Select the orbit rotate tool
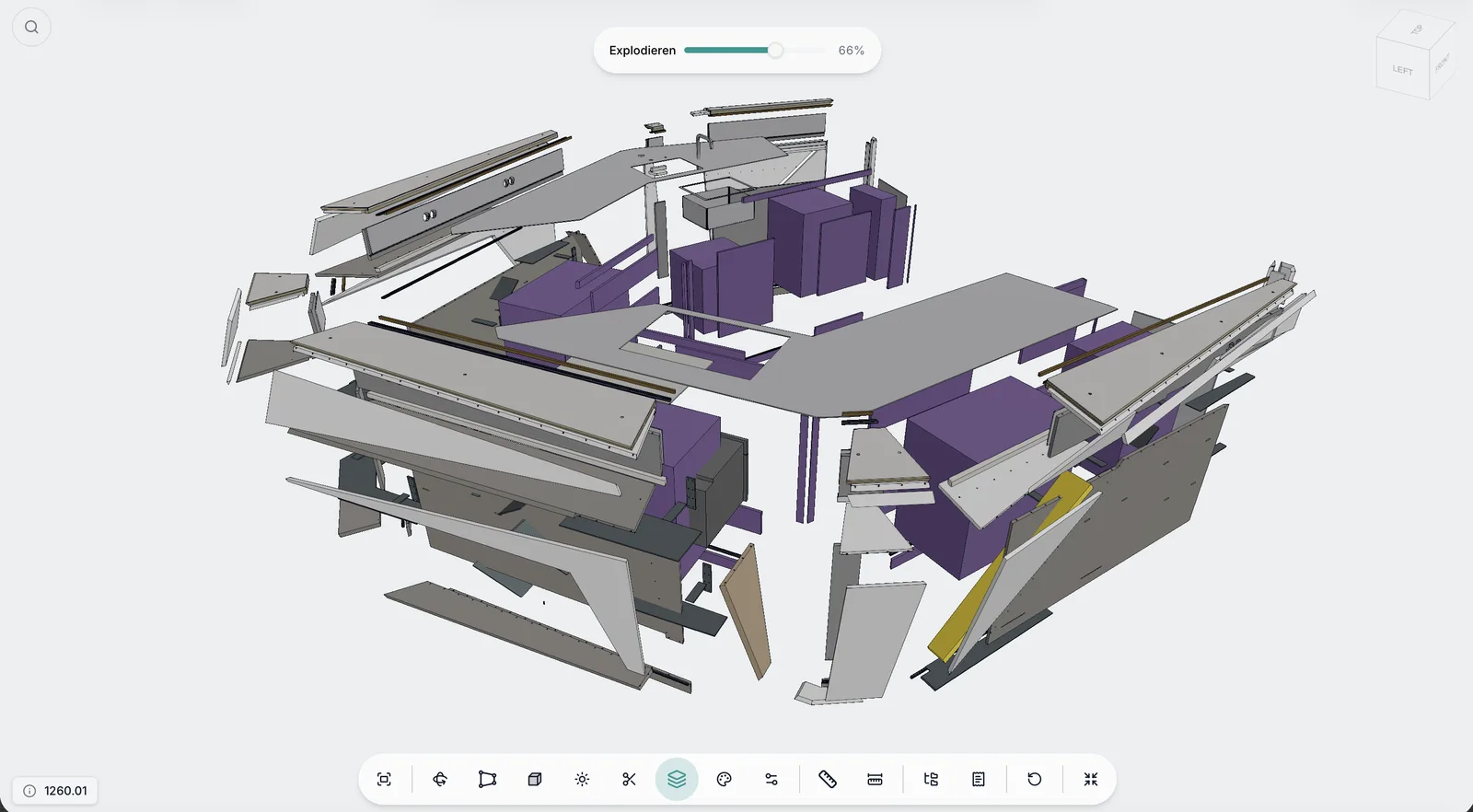 (x=440, y=780)
